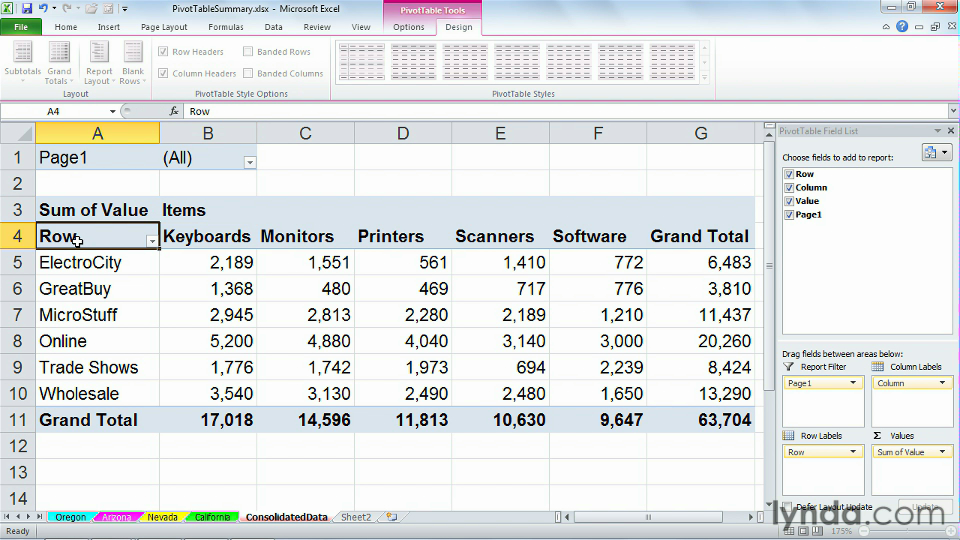
Task: Open Row dropdown in Row Labels area
Action: pyautogui.click(x=853, y=452)
